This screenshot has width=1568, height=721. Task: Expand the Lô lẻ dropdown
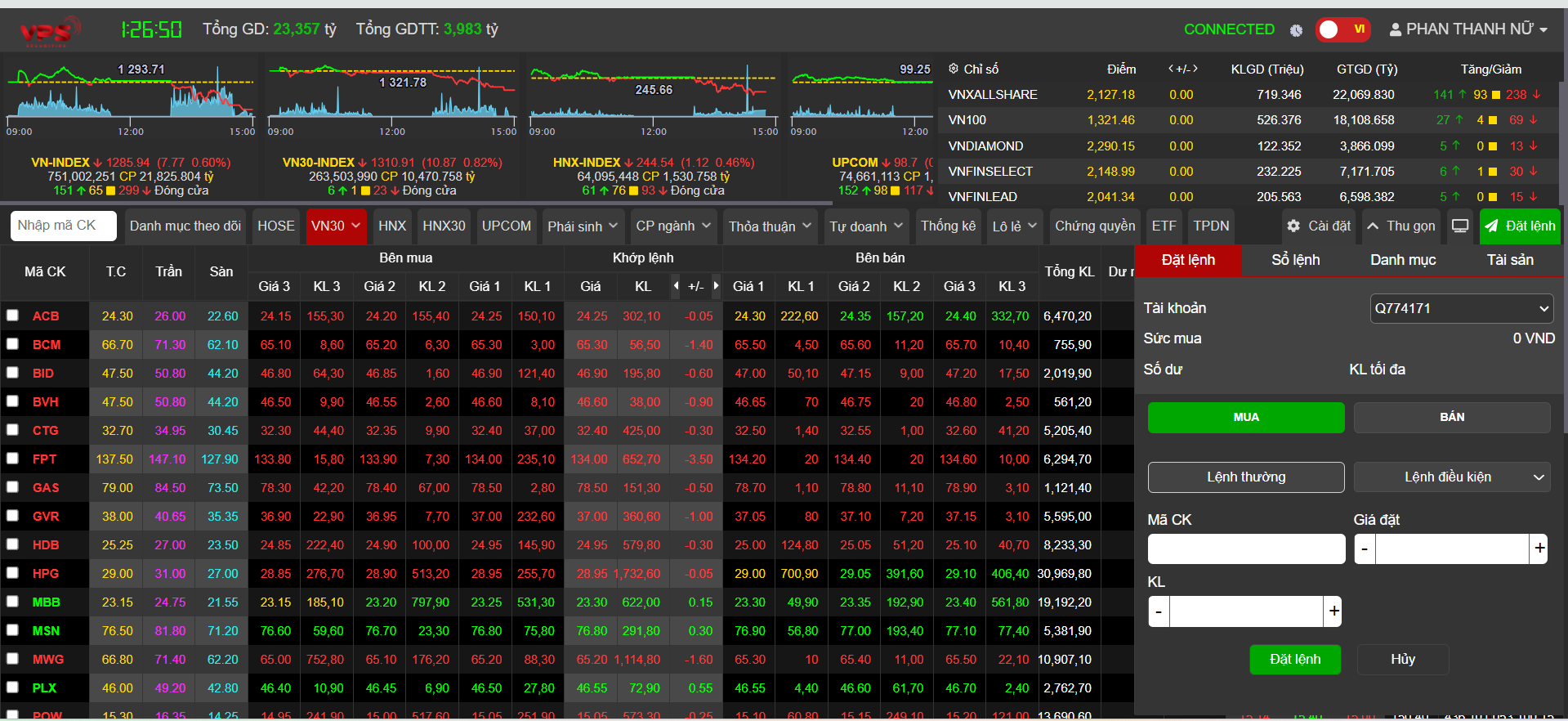(x=1015, y=226)
